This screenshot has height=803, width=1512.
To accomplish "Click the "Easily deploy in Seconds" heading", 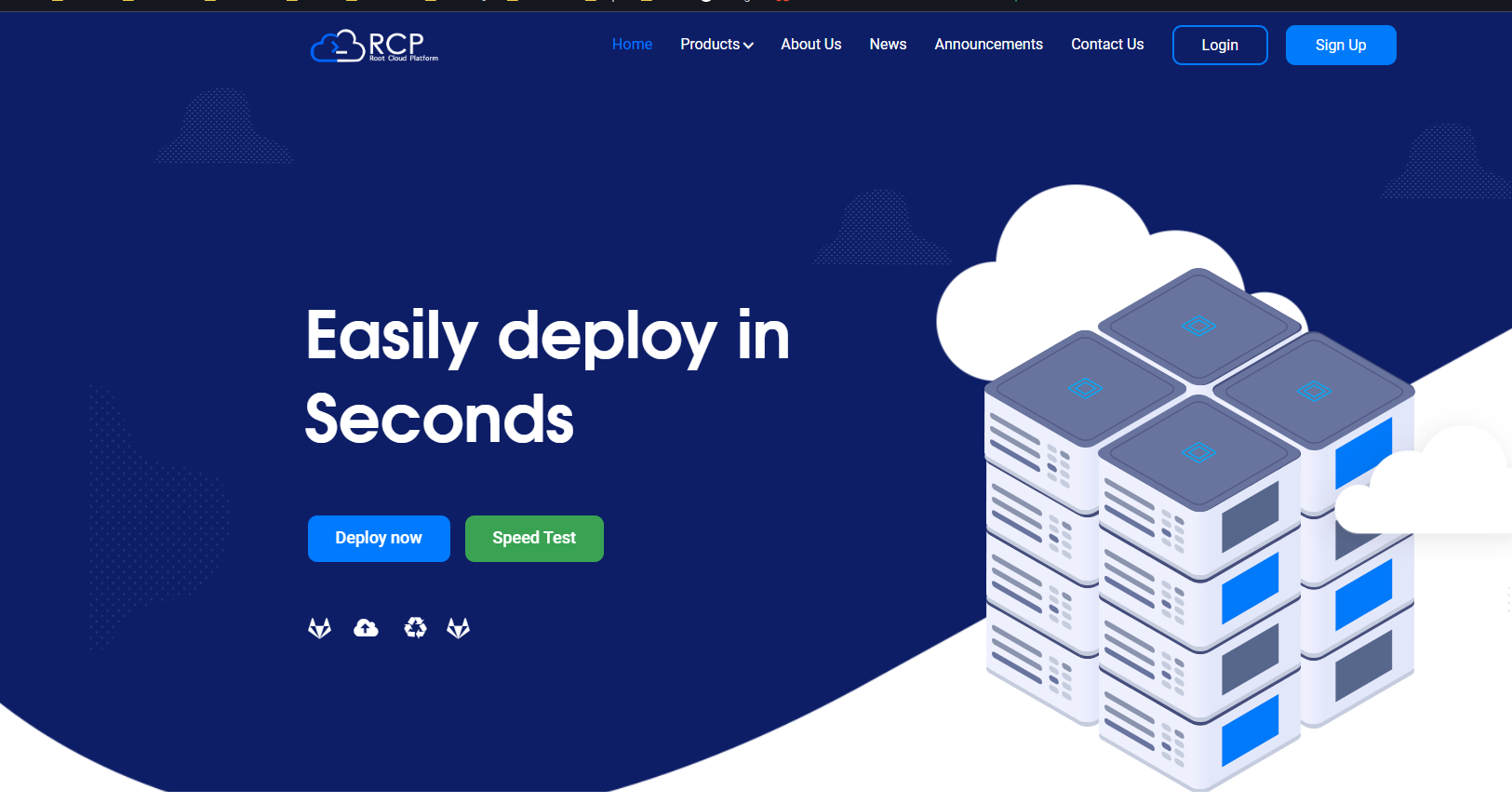I will [547, 377].
